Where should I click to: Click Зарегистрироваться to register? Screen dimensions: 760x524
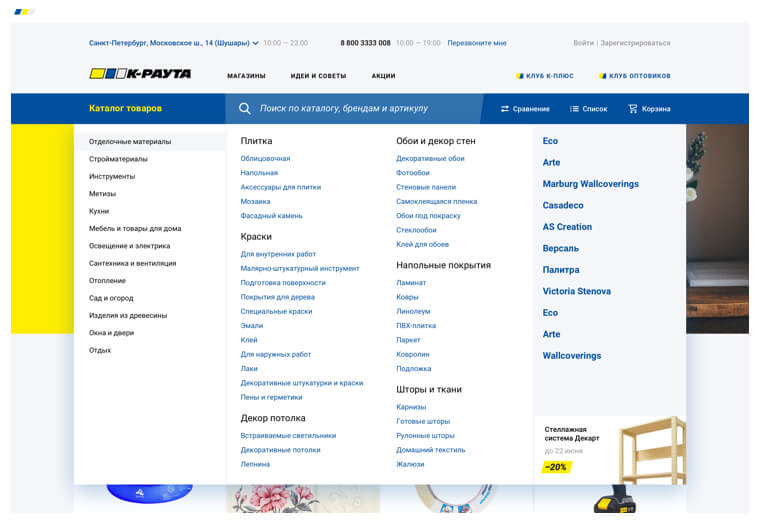point(635,44)
